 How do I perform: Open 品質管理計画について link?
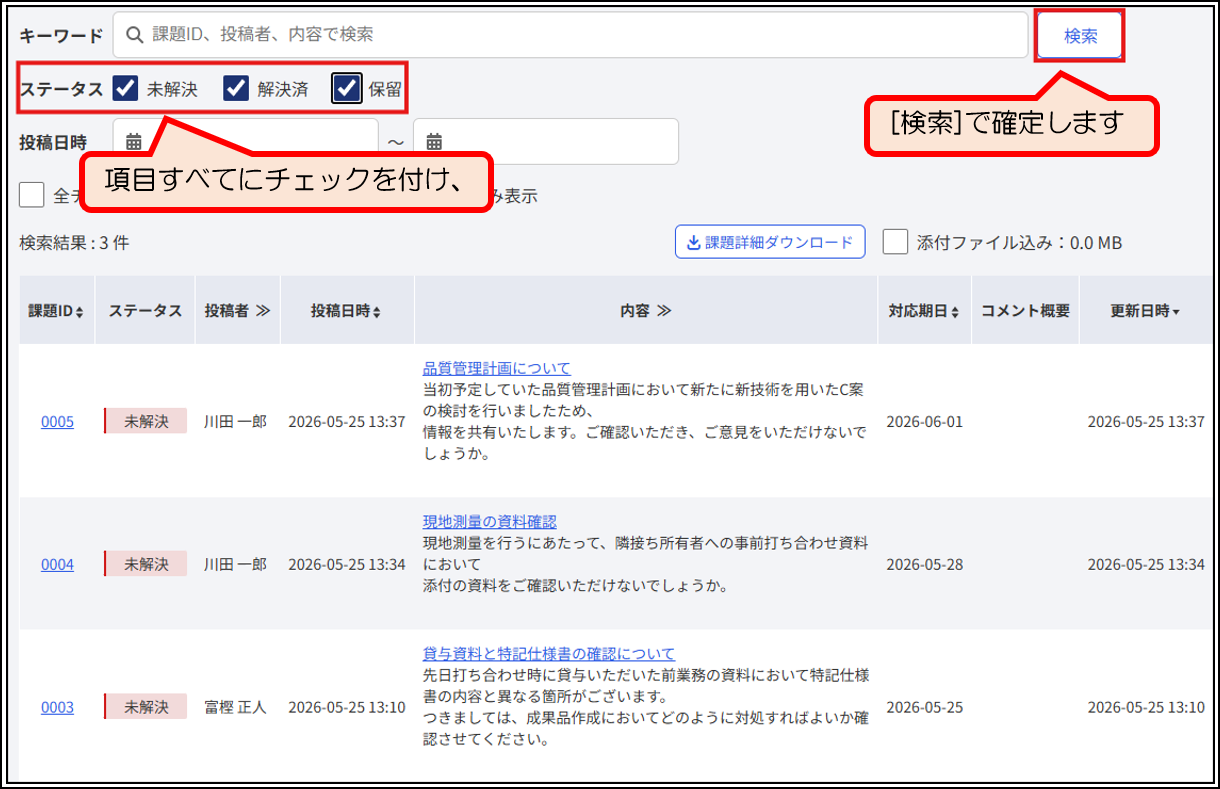pyautogui.click(x=497, y=368)
